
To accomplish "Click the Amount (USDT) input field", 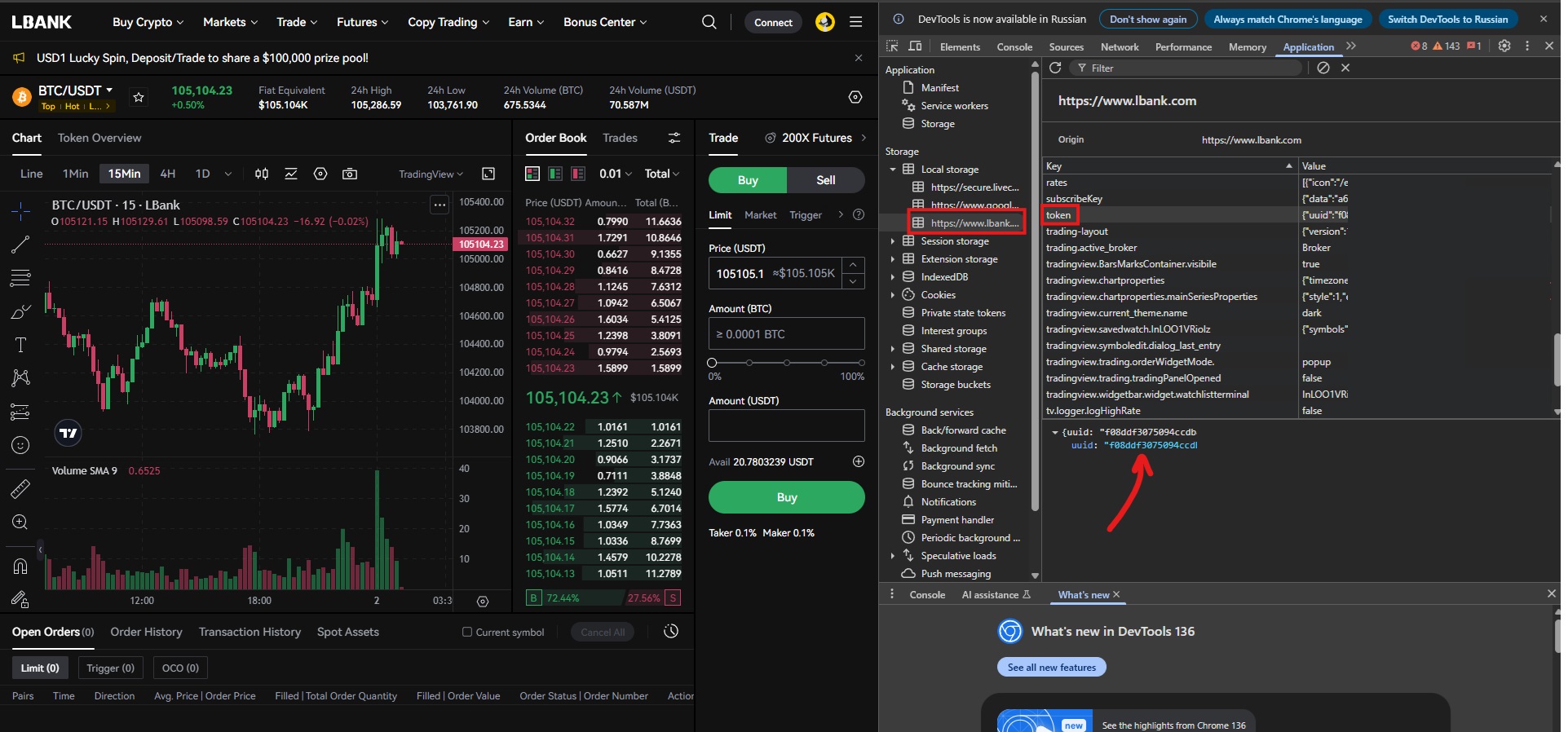I will point(786,426).
